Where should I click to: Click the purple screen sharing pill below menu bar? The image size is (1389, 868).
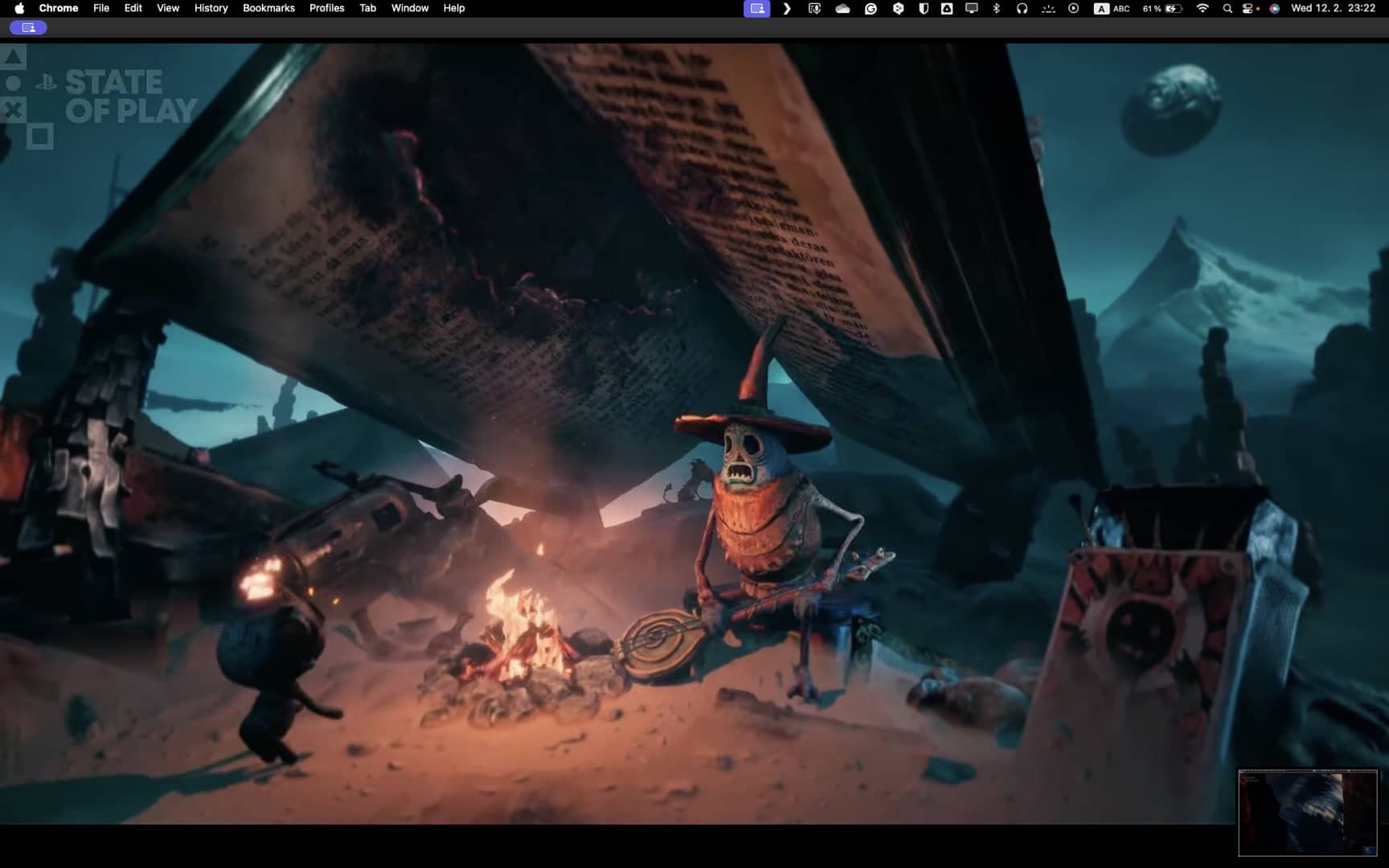[x=28, y=27]
